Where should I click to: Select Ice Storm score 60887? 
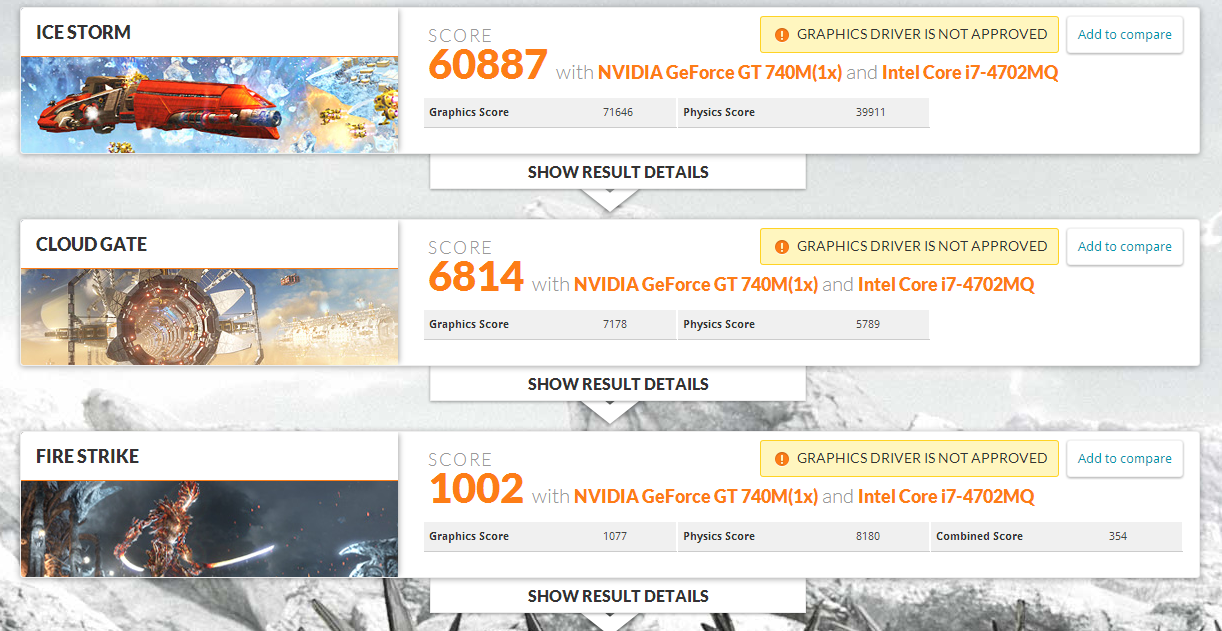coord(488,65)
